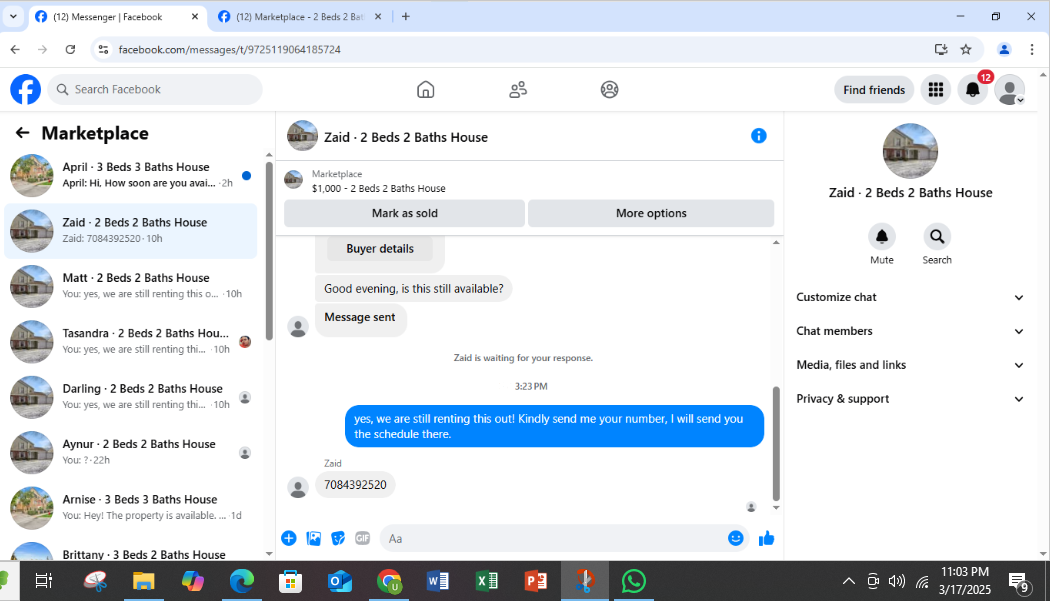Launch Excel from the taskbar
Image resolution: width=1050 pixels, height=601 pixels.
click(487, 581)
